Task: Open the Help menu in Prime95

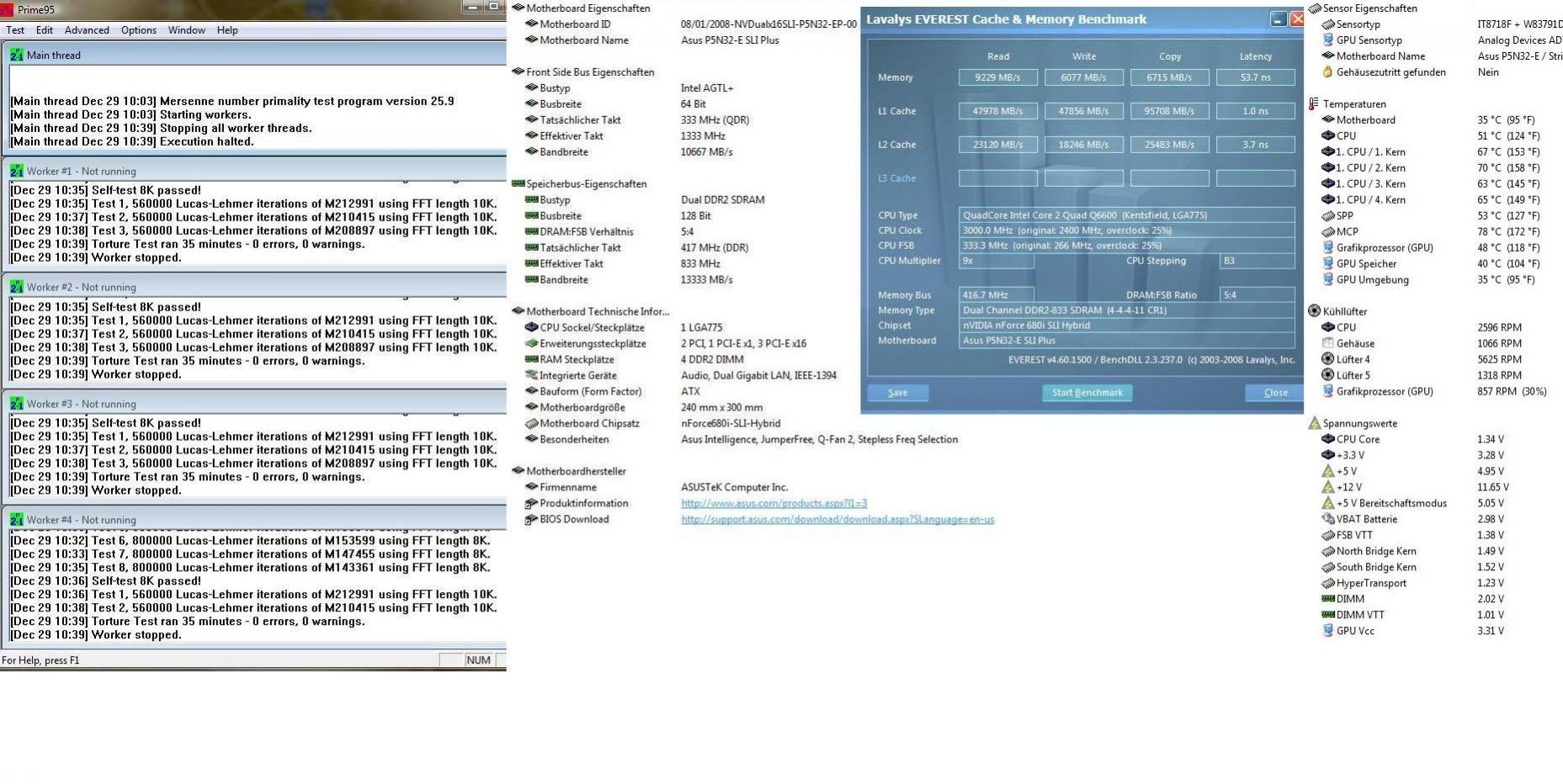Action: 227,29
